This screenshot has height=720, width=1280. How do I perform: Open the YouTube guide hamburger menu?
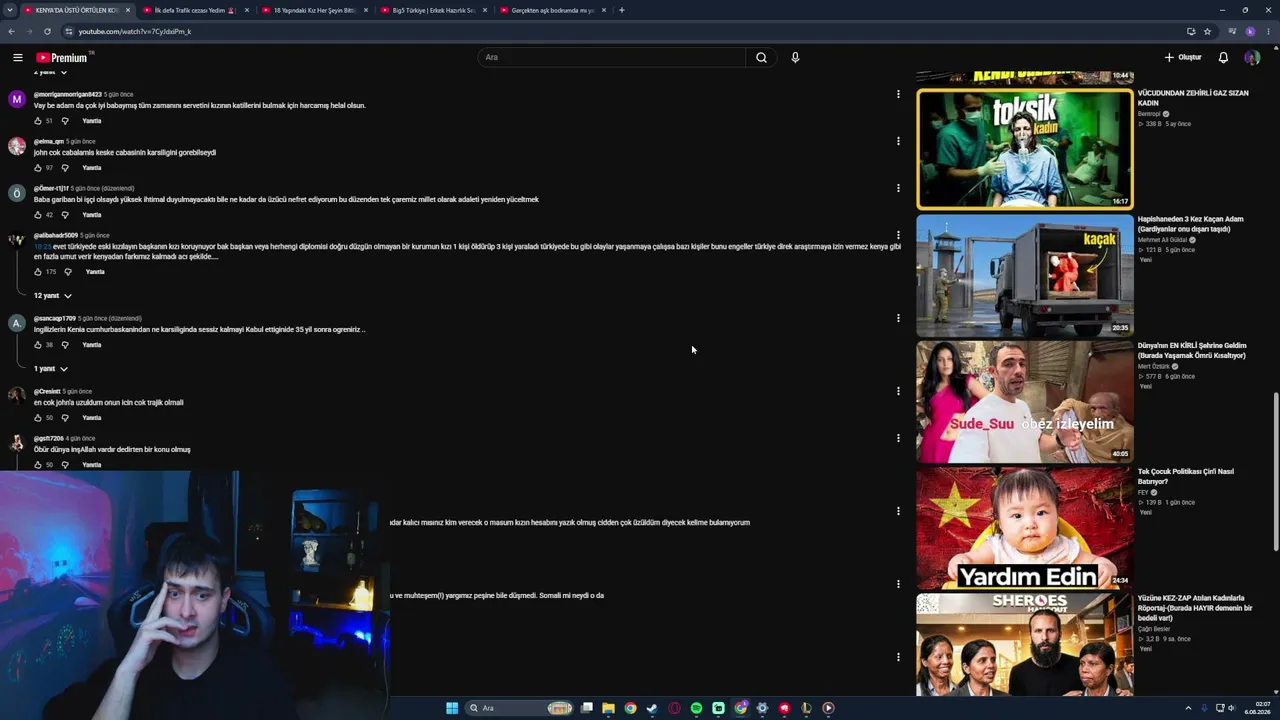17,58
